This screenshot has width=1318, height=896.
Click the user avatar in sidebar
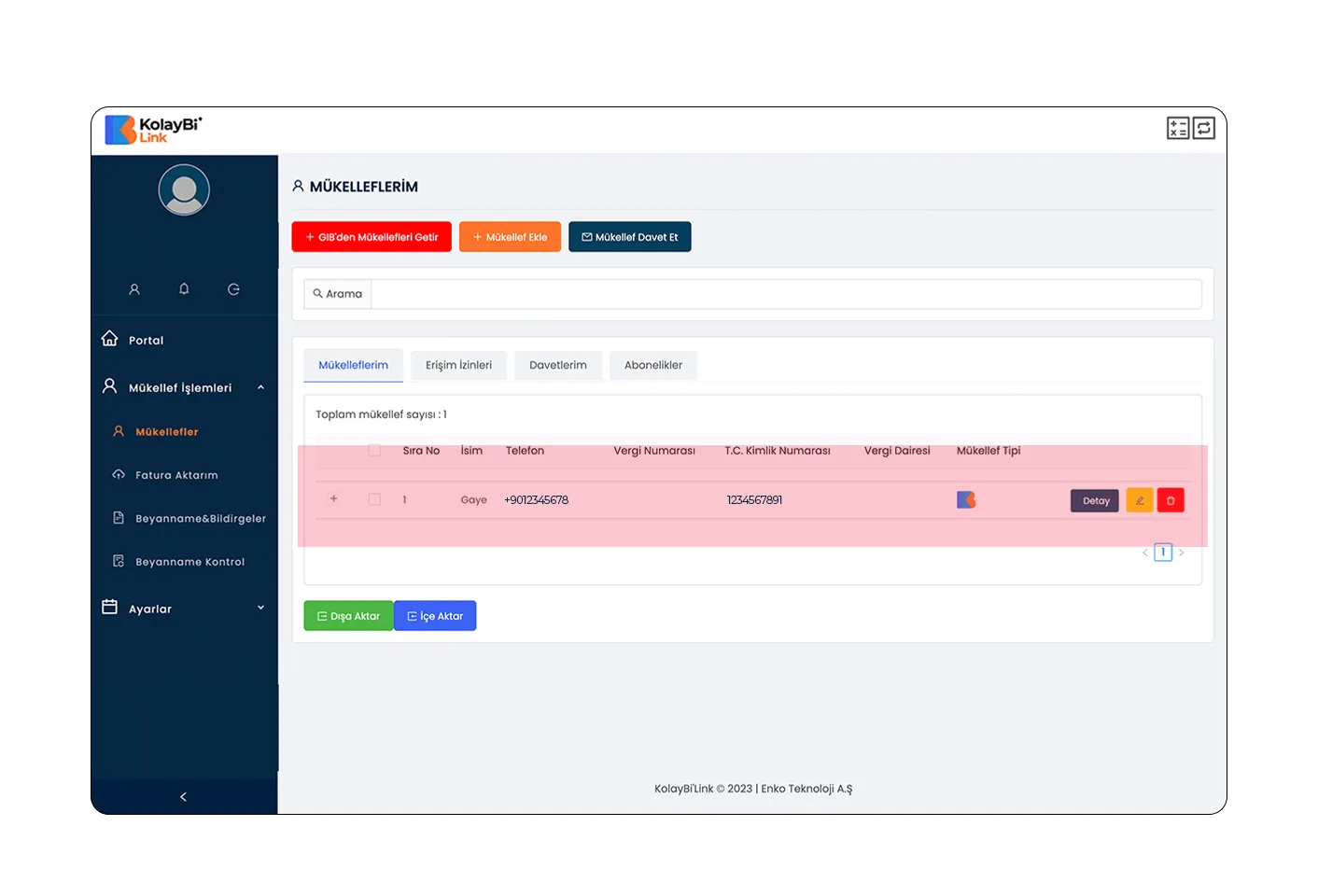tap(184, 189)
